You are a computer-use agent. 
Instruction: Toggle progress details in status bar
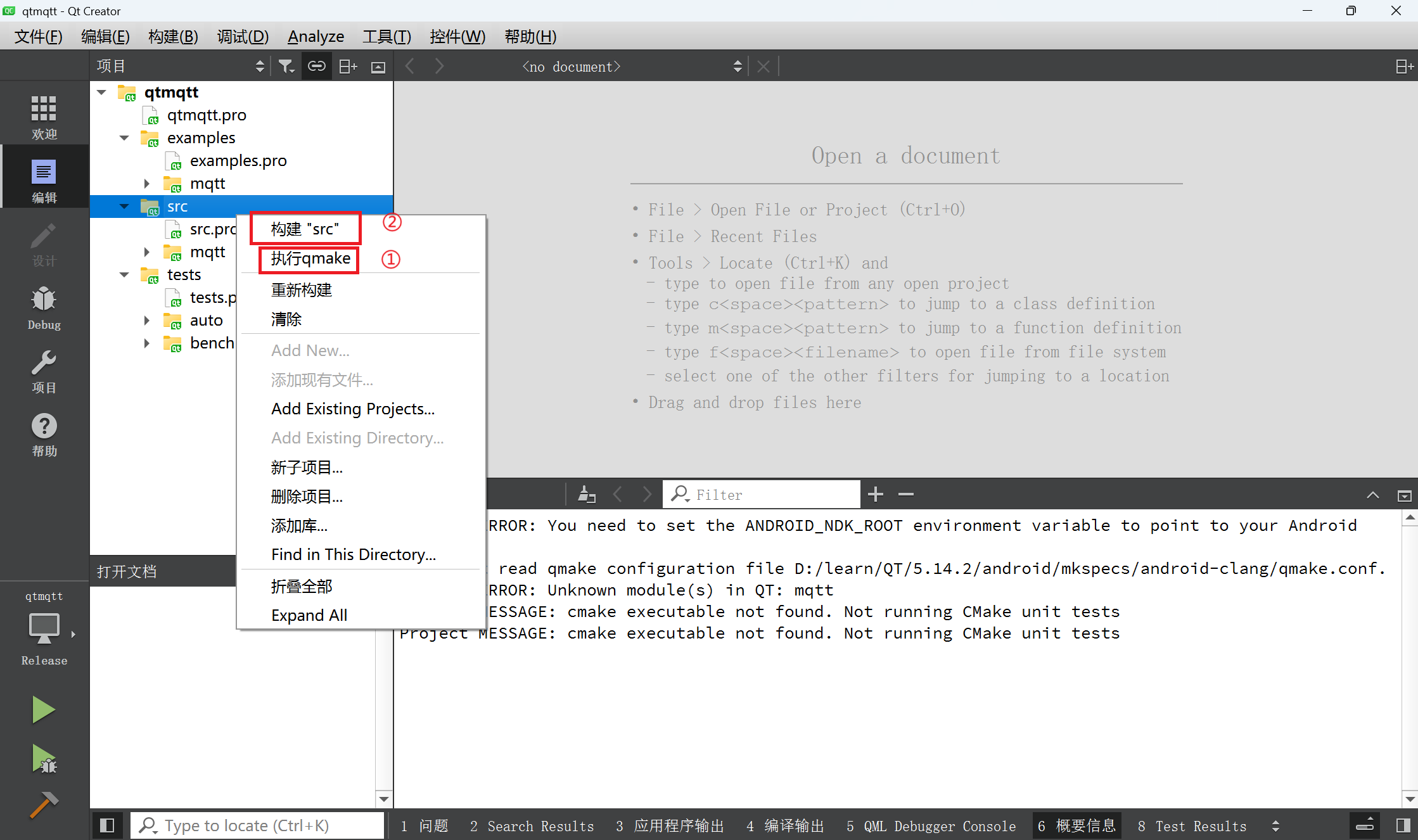[x=1364, y=825]
